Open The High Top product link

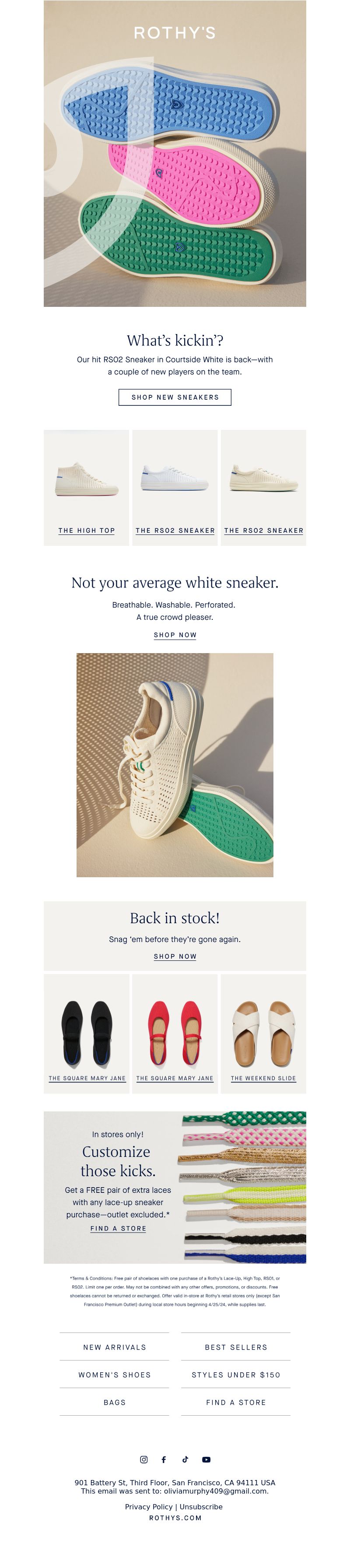(x=87, y=488)
